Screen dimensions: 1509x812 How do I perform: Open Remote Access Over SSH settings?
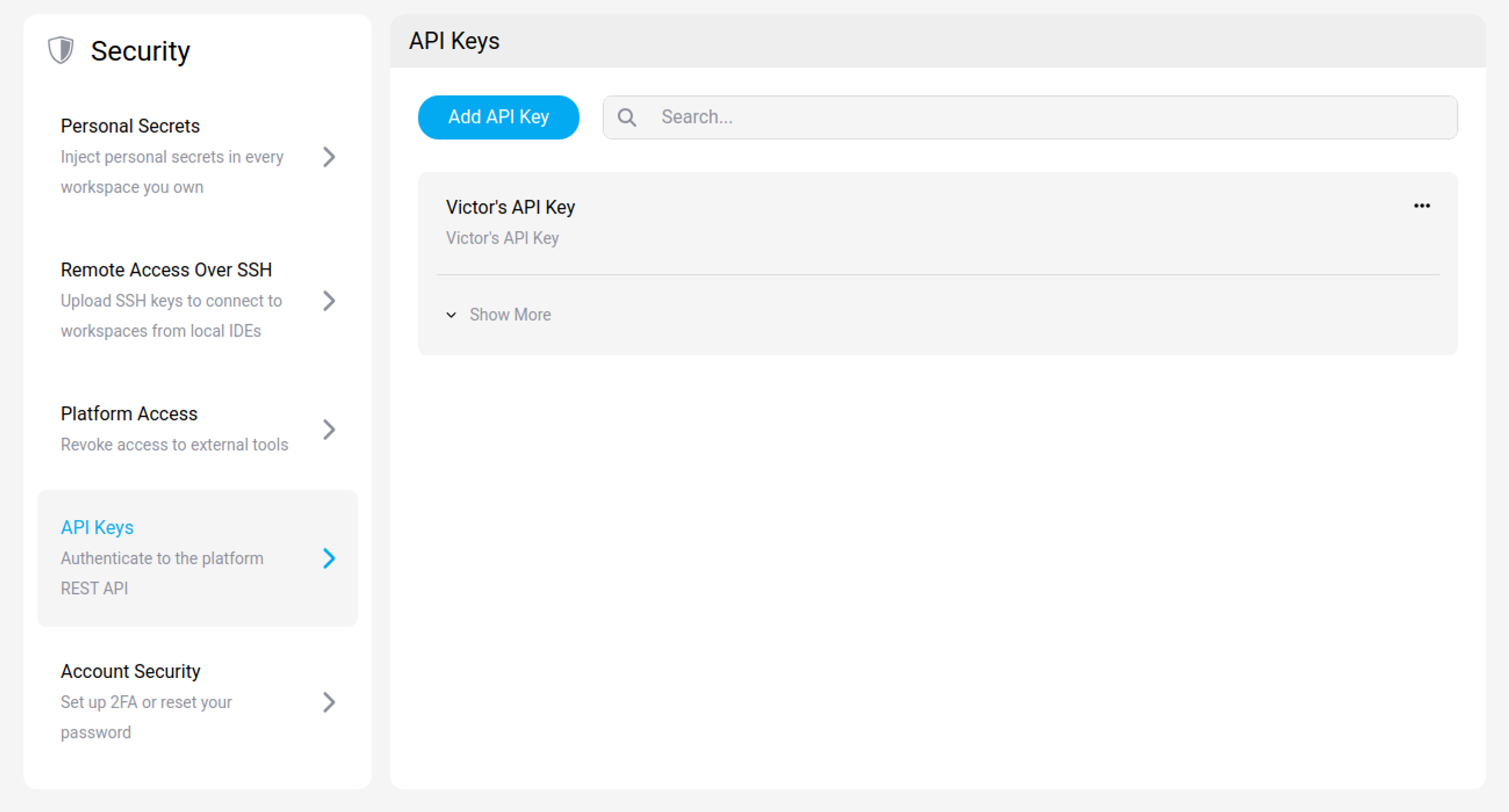[x=166, y=269]
